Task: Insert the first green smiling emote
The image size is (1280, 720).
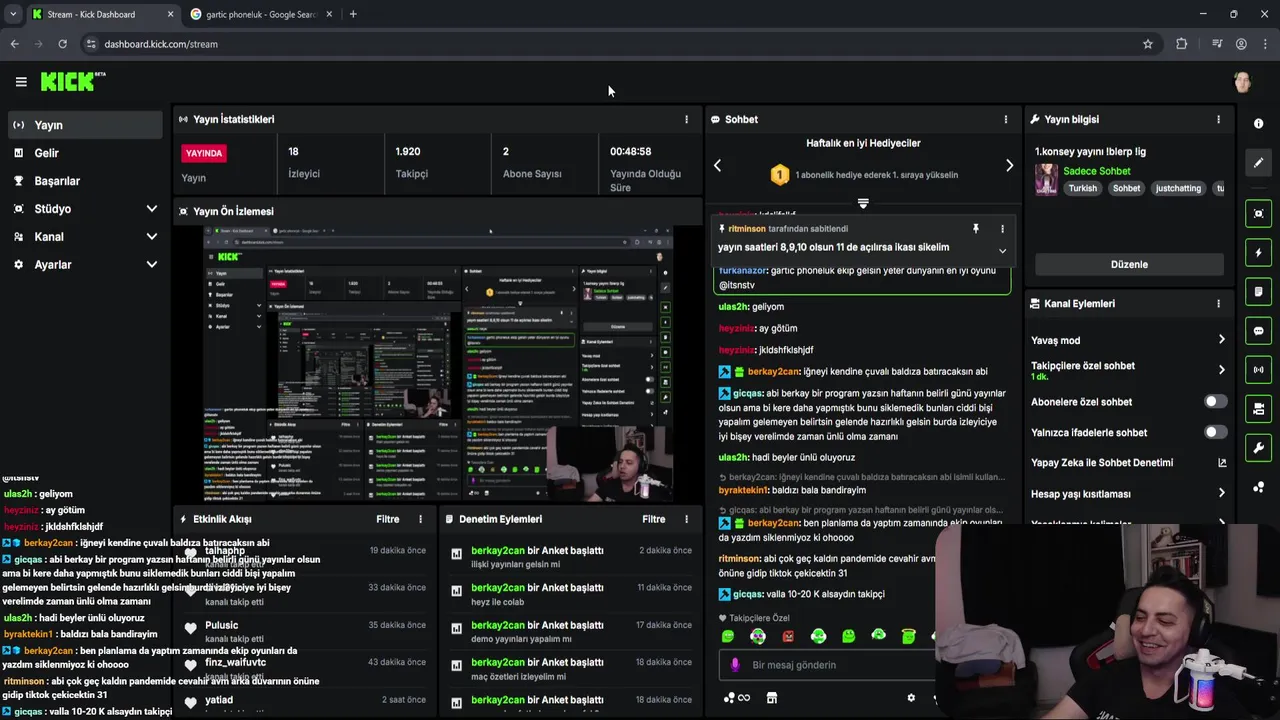Action: 728,636
